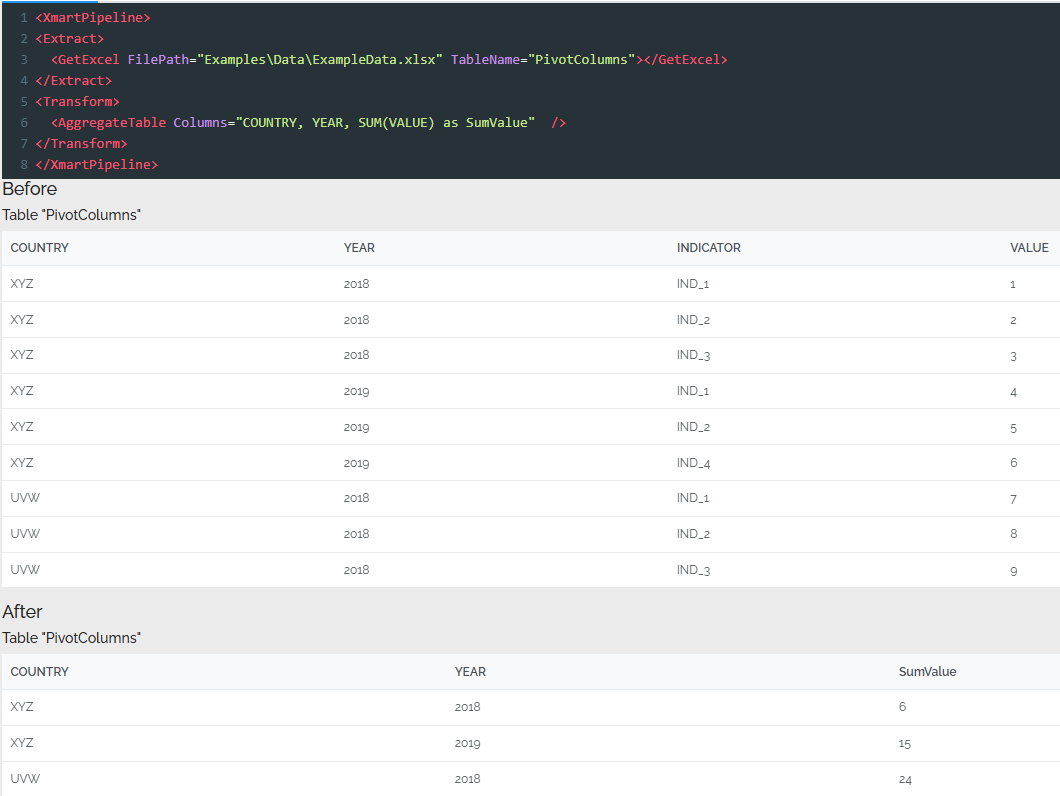The image size is (1060, 796).
Task: Click SumValue cell showing 15
Action: coord(905,743)
